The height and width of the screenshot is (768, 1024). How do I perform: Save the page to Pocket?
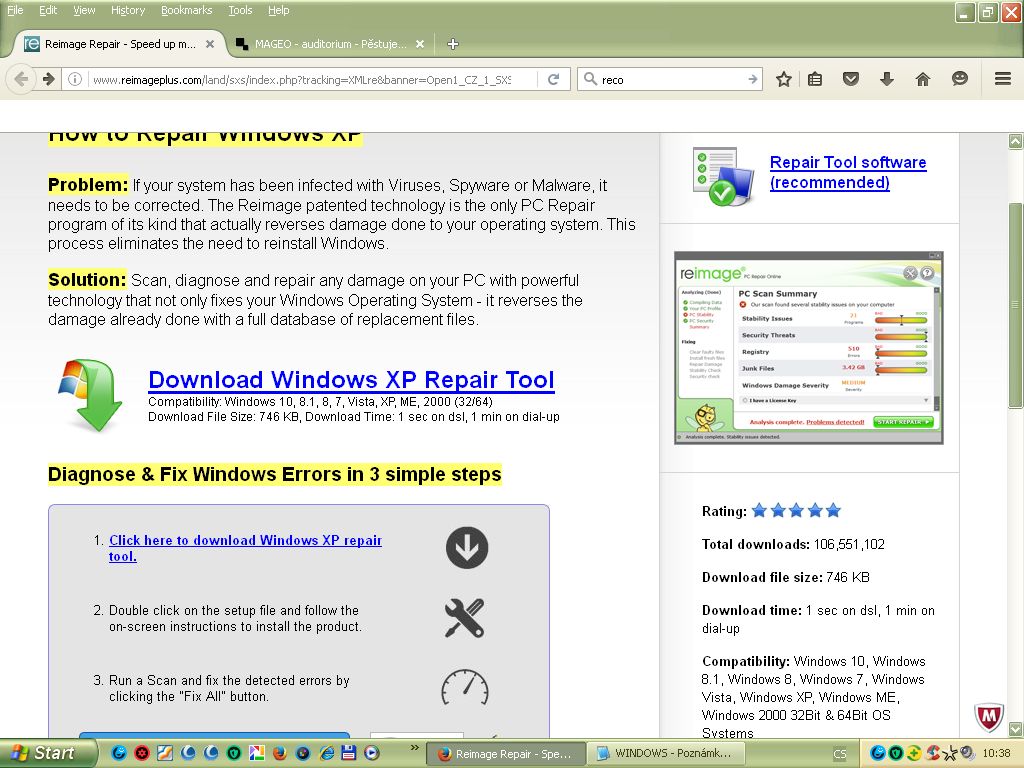click(850, 79)
